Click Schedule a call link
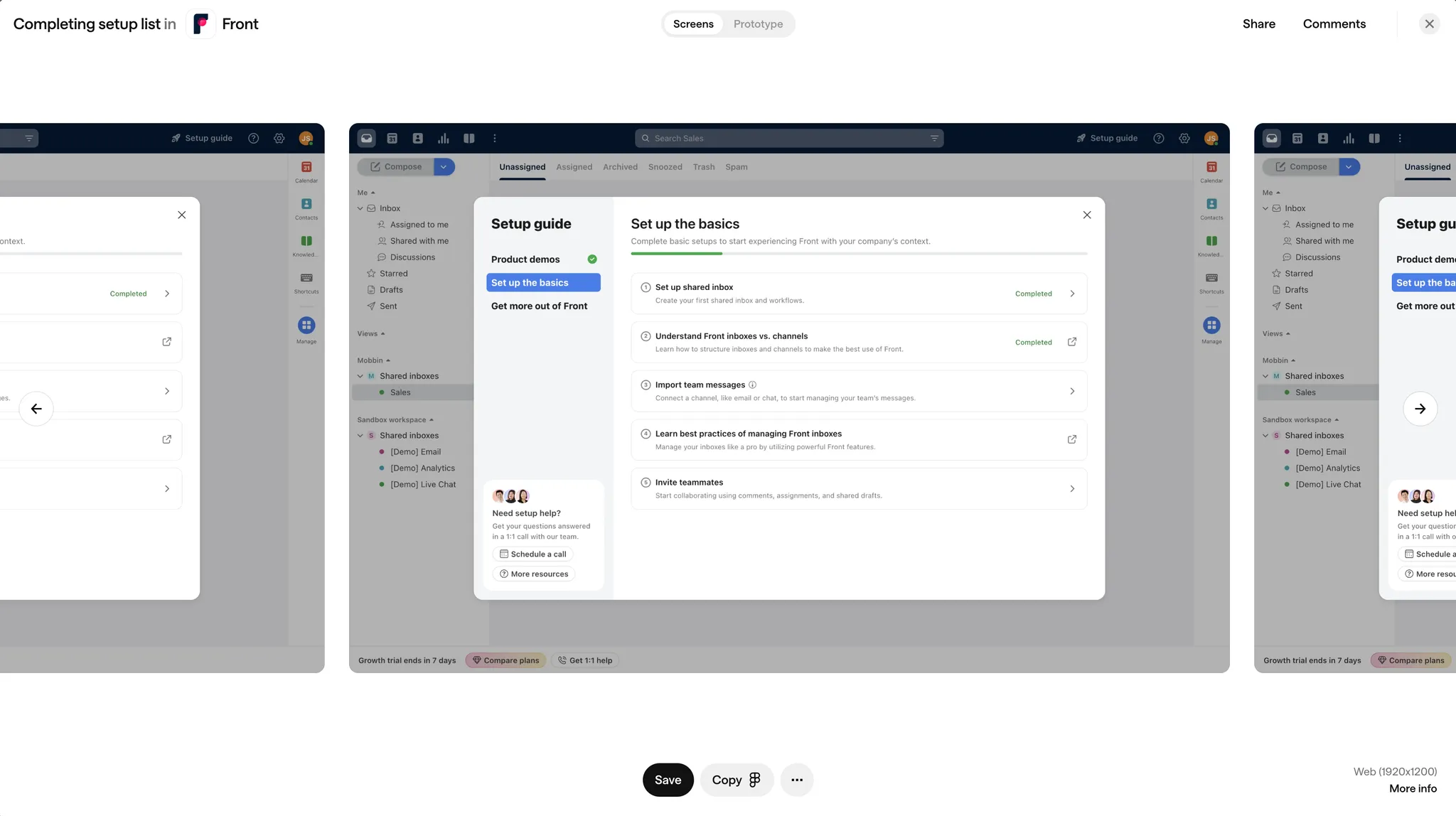The width and height of the screenshot is (1456, 816). (534, 554)
